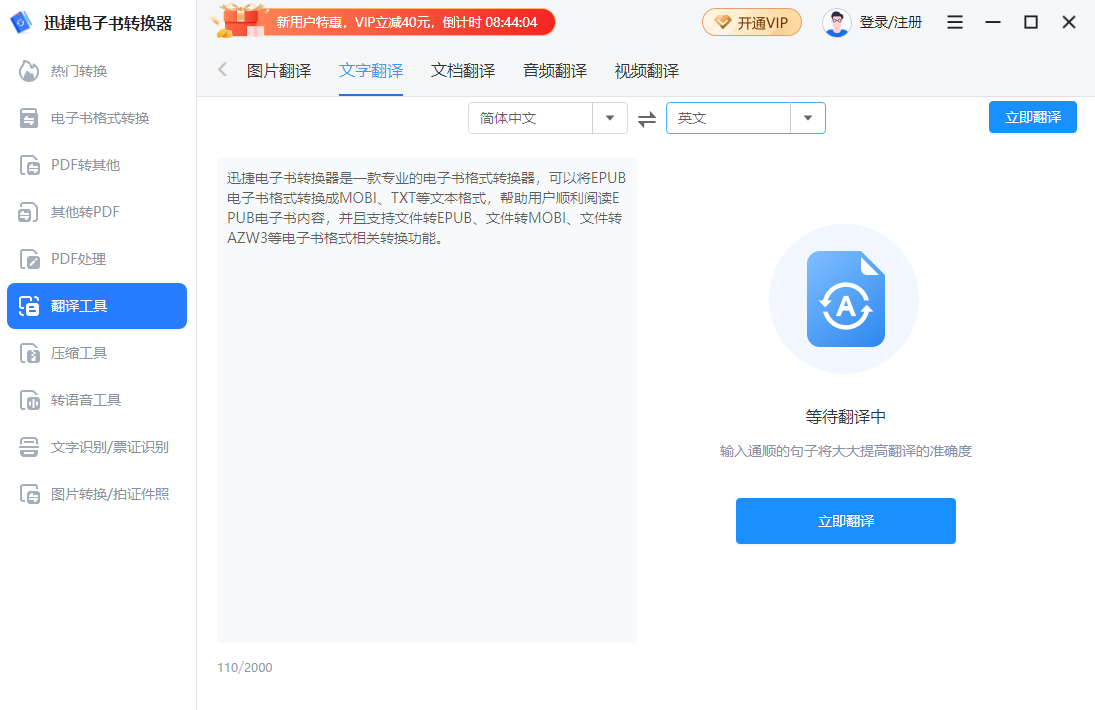Open 热门转换 in the sidebar
This screenshot has height=710, width=1095.
[97, 71]
